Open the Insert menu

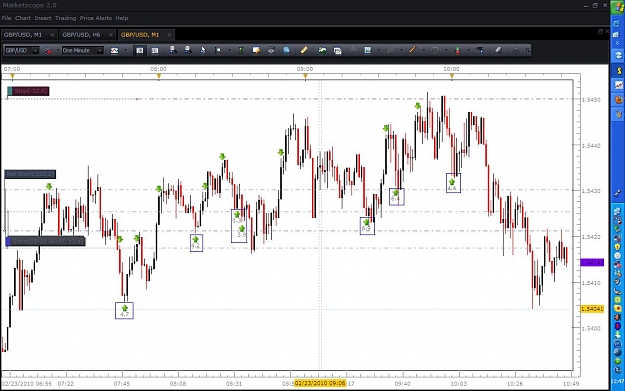43,18
